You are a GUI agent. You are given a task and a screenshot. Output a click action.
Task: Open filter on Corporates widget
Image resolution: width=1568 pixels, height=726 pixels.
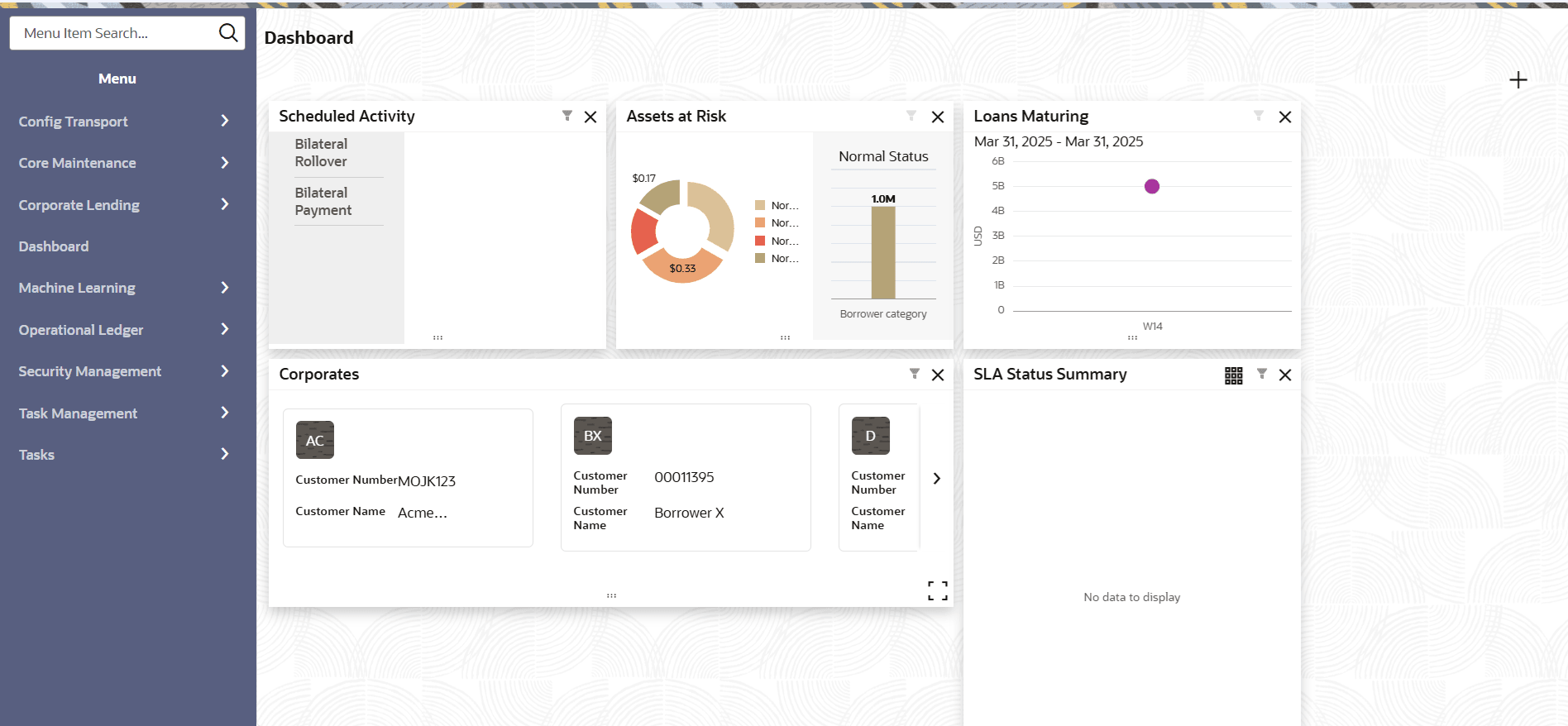tap(915, 374)
